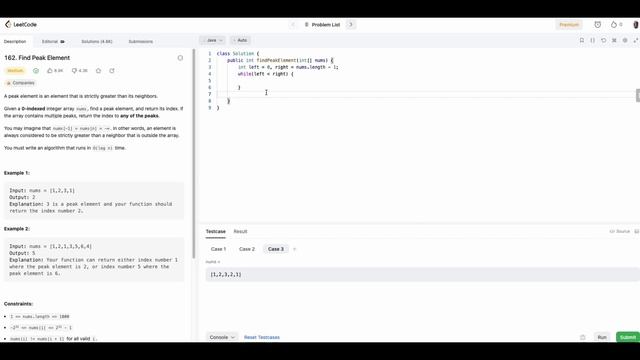Switch to the Result tab
640x360 pixels.
tap(240, 231)
